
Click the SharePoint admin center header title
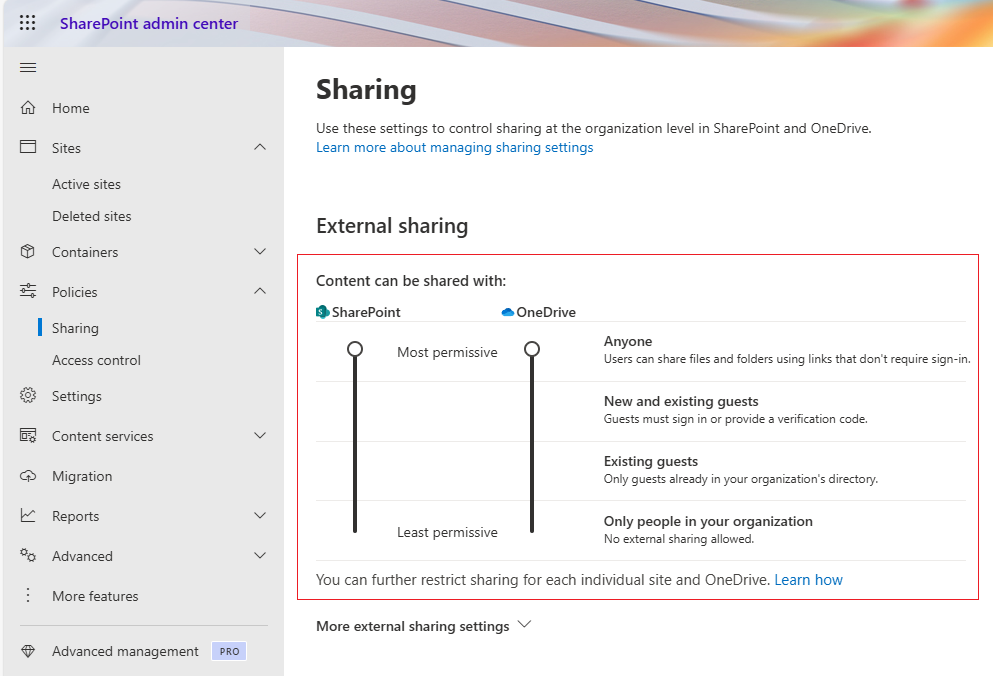pyautogui.click(x=150, y=22)
